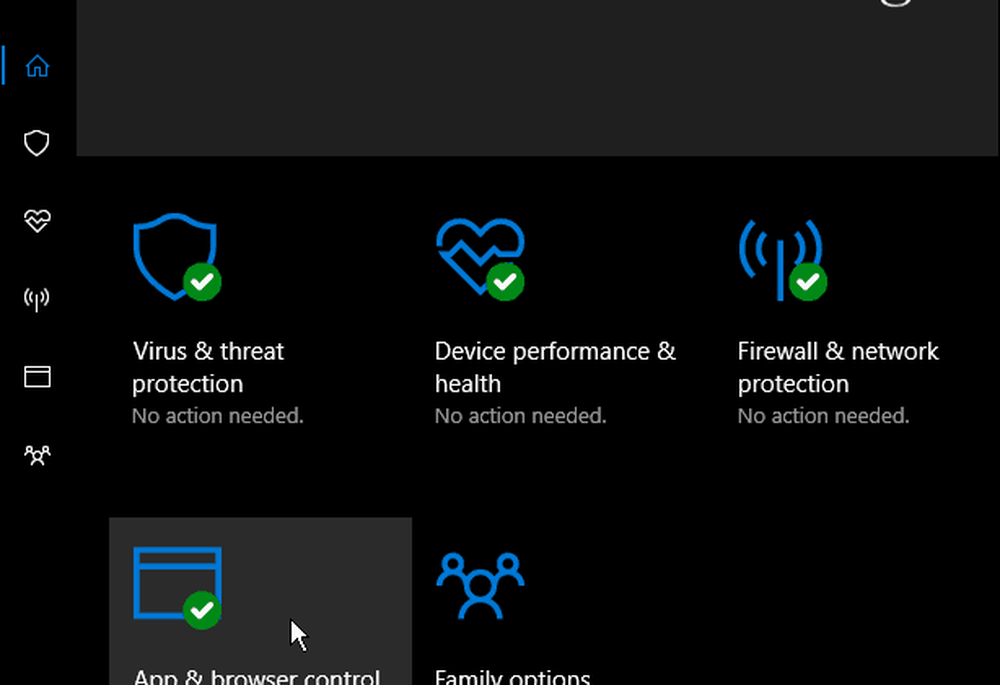1000x685 pixels.
Task: Click the large heart monitor icon tile
Action: point(478,255)
